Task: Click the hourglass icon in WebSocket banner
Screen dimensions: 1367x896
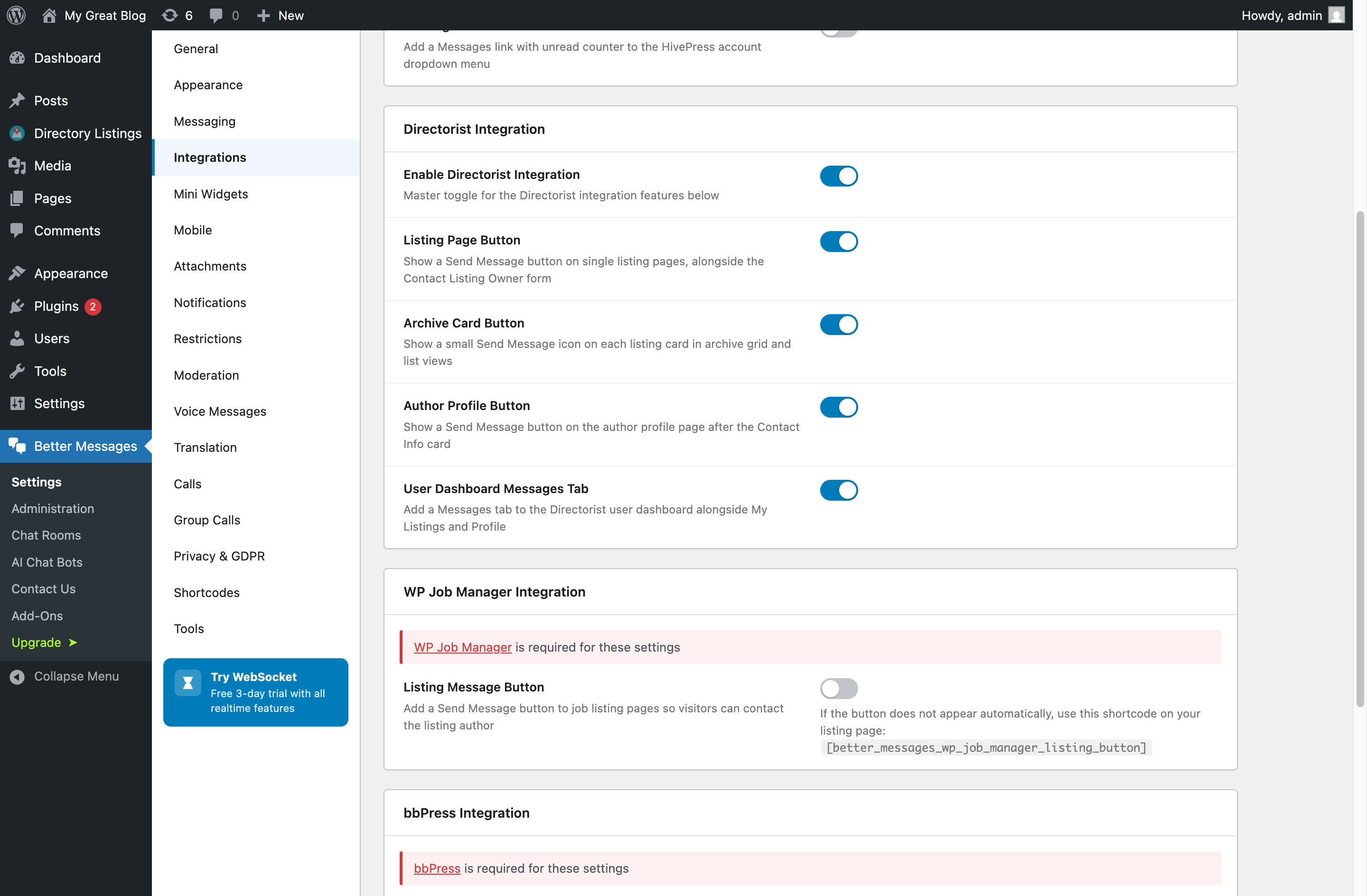Action: 188,683
